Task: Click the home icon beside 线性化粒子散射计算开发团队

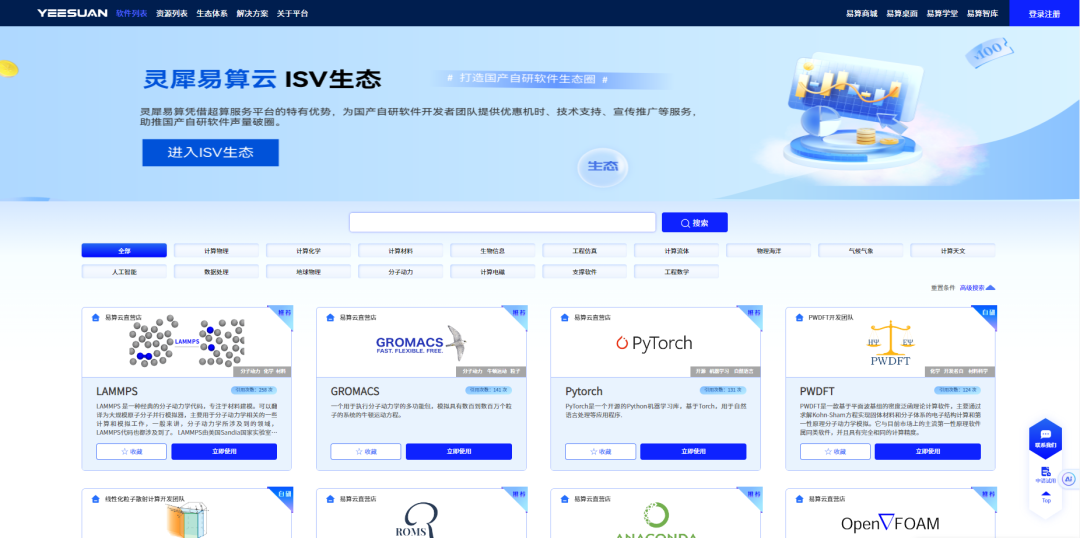Action: [96, 499]
